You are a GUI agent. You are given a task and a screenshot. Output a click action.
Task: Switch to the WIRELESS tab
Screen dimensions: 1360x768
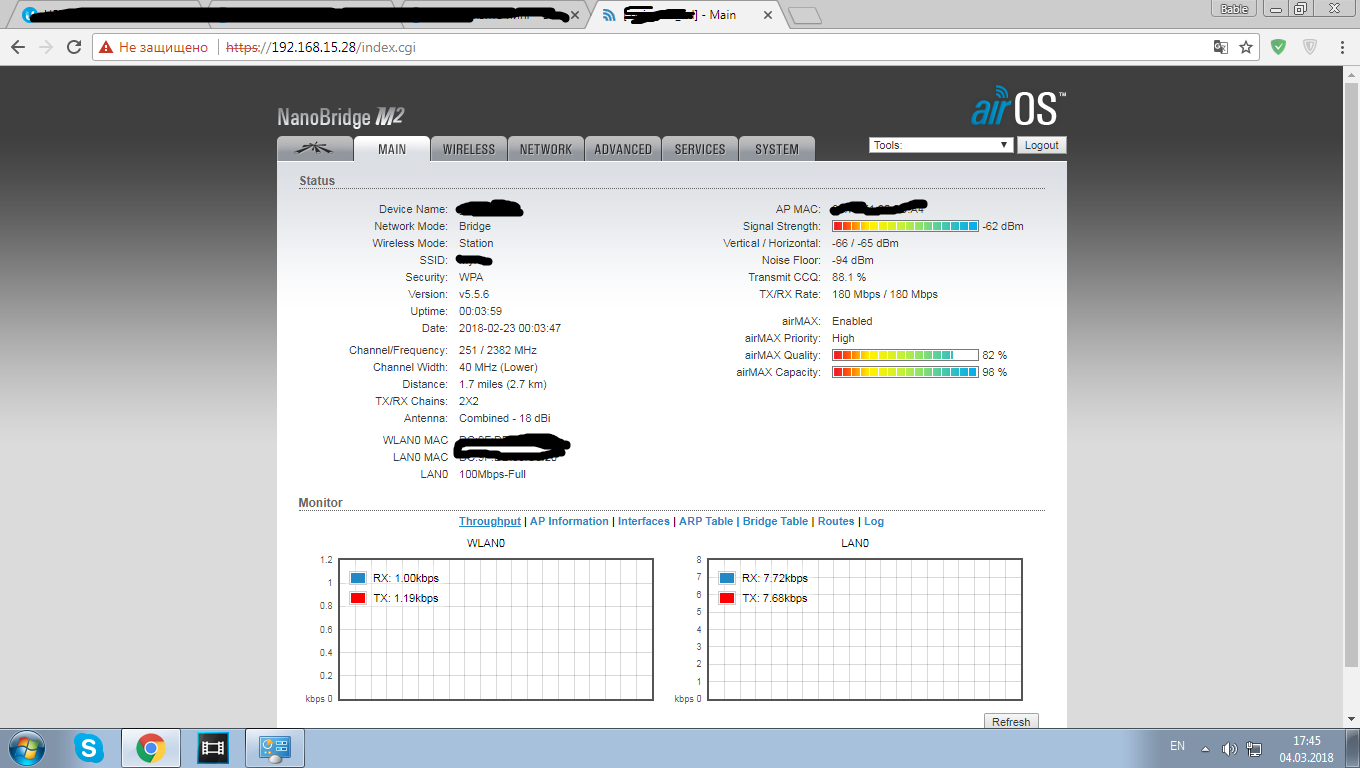(x=469, y=149)
